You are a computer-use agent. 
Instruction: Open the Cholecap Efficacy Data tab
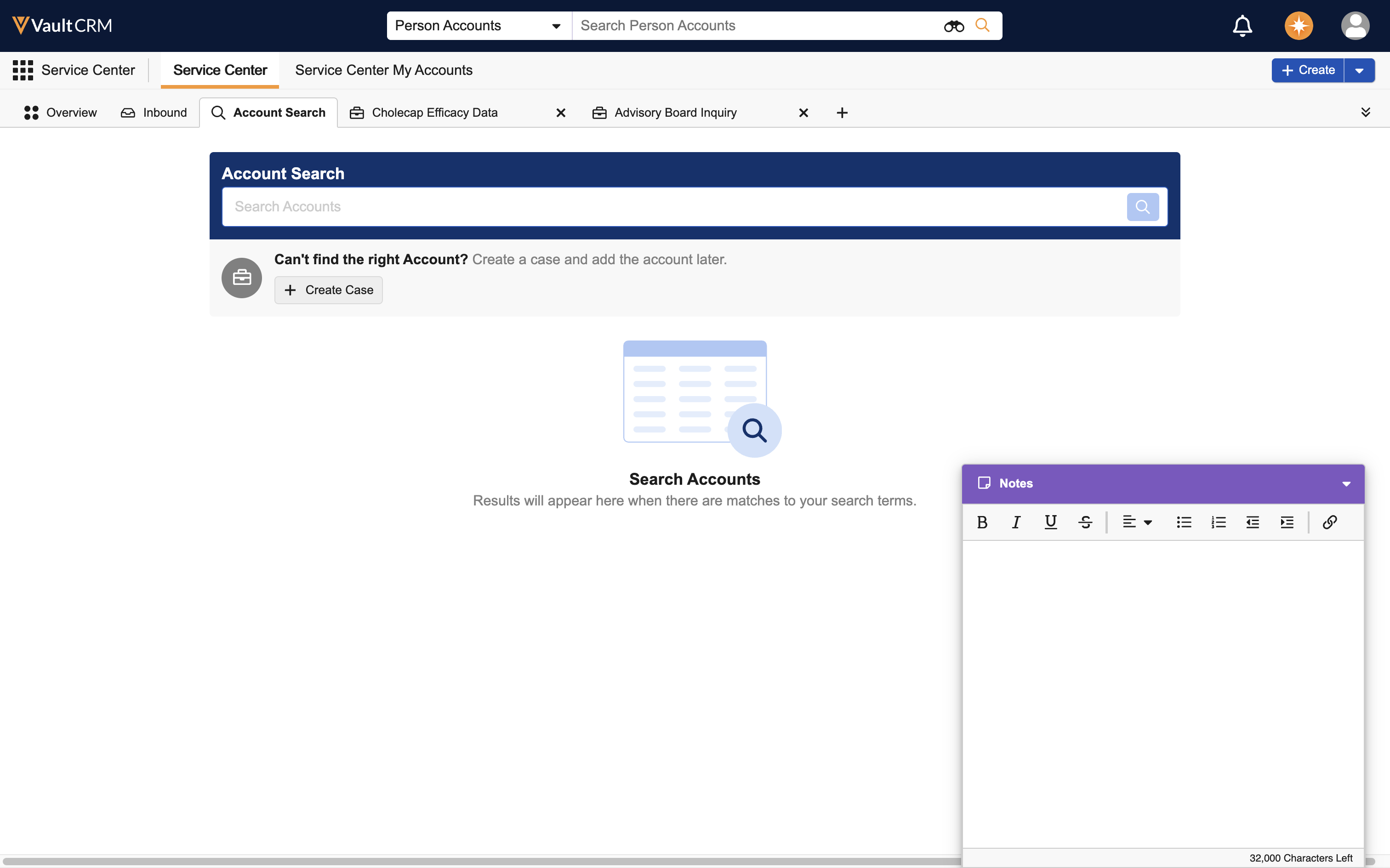click(x=435, y=113)
